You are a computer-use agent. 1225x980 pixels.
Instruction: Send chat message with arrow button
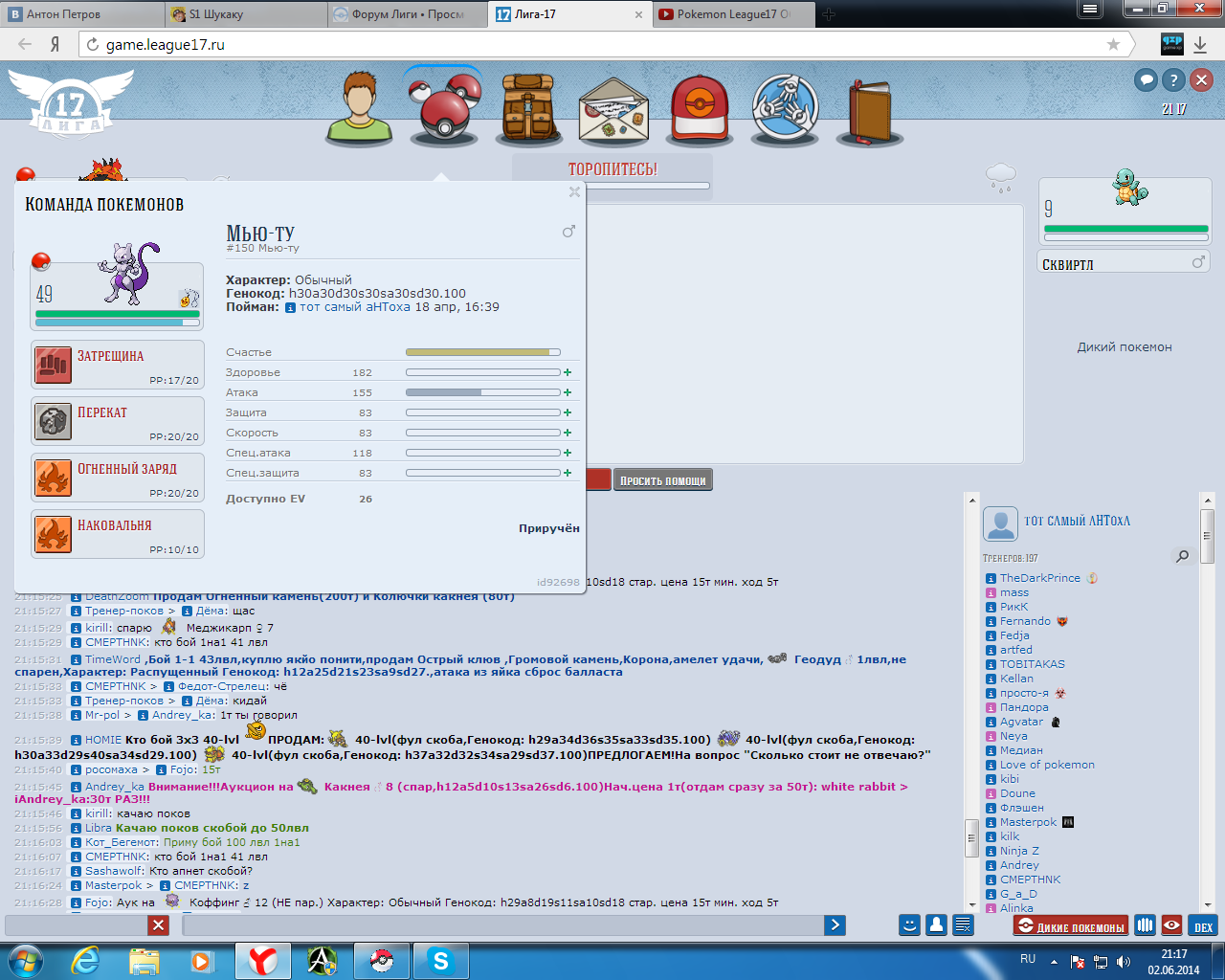(835, 924)
